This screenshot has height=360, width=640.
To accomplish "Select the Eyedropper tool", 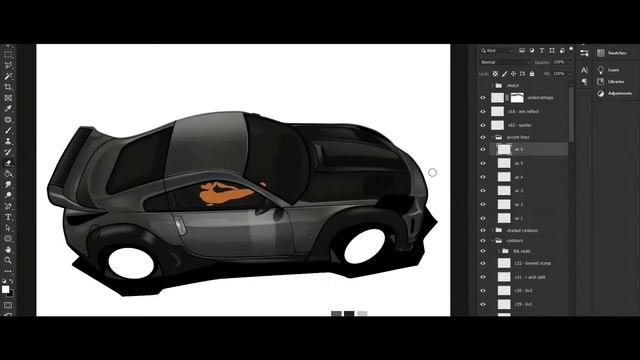I will click(8, 109).
